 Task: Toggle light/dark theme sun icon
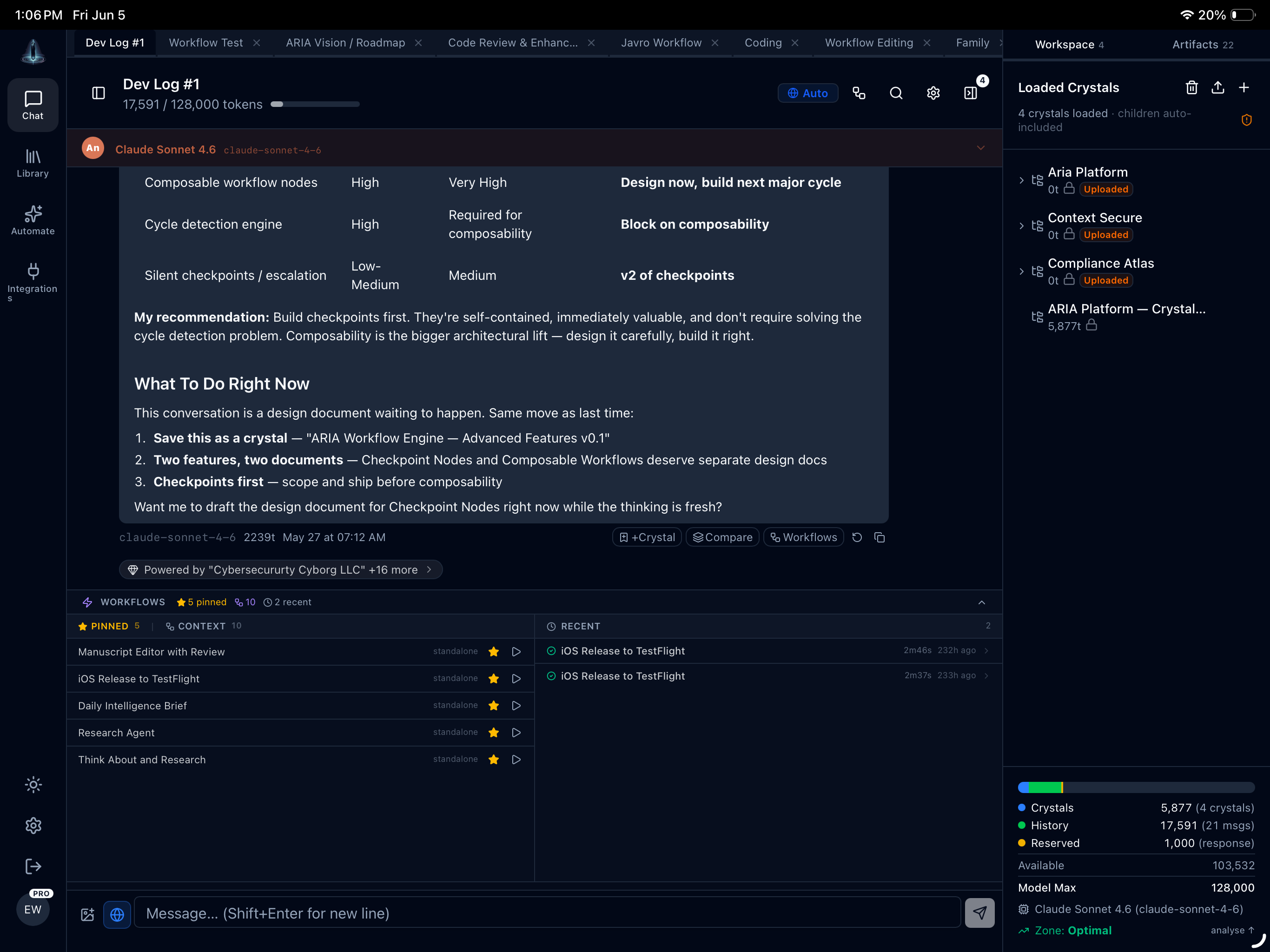33,785
